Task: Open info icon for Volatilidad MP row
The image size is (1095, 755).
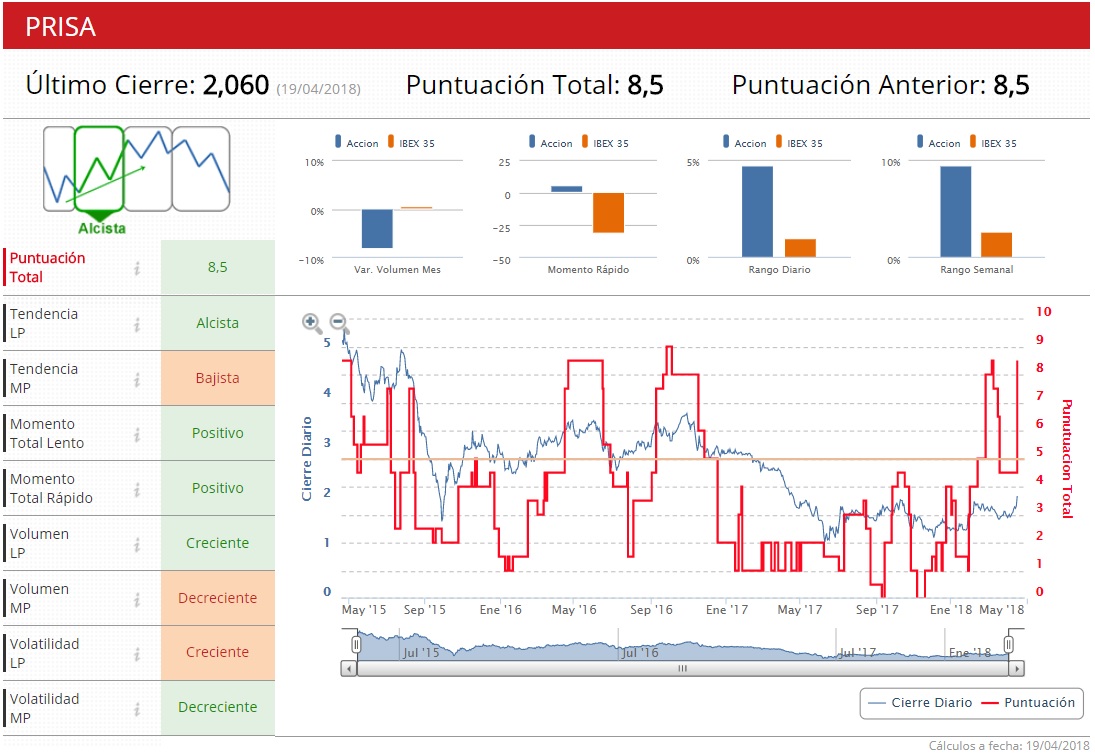Action: [138, 708]
